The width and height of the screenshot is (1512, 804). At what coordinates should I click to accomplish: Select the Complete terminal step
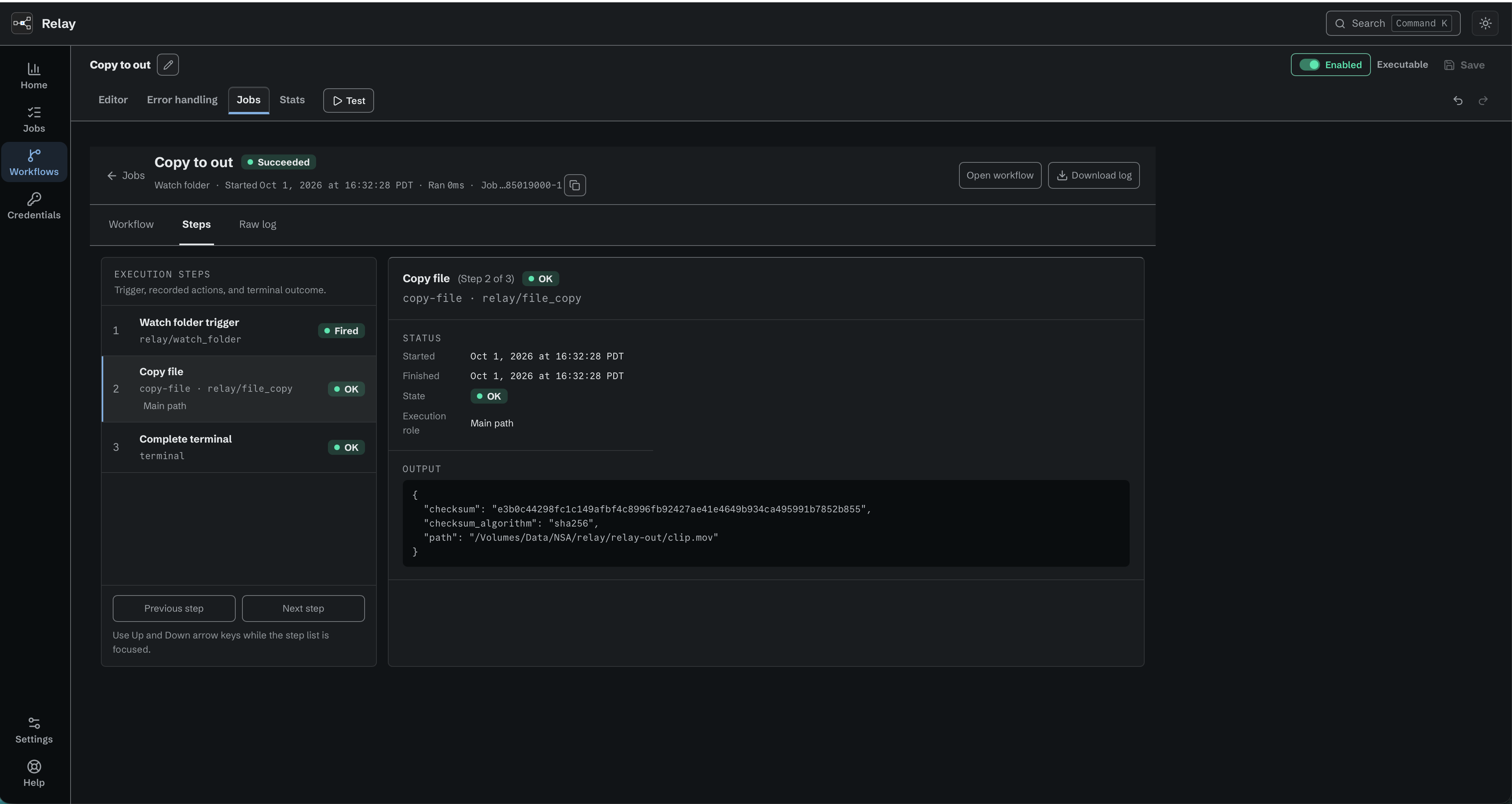tap(239, 447)
